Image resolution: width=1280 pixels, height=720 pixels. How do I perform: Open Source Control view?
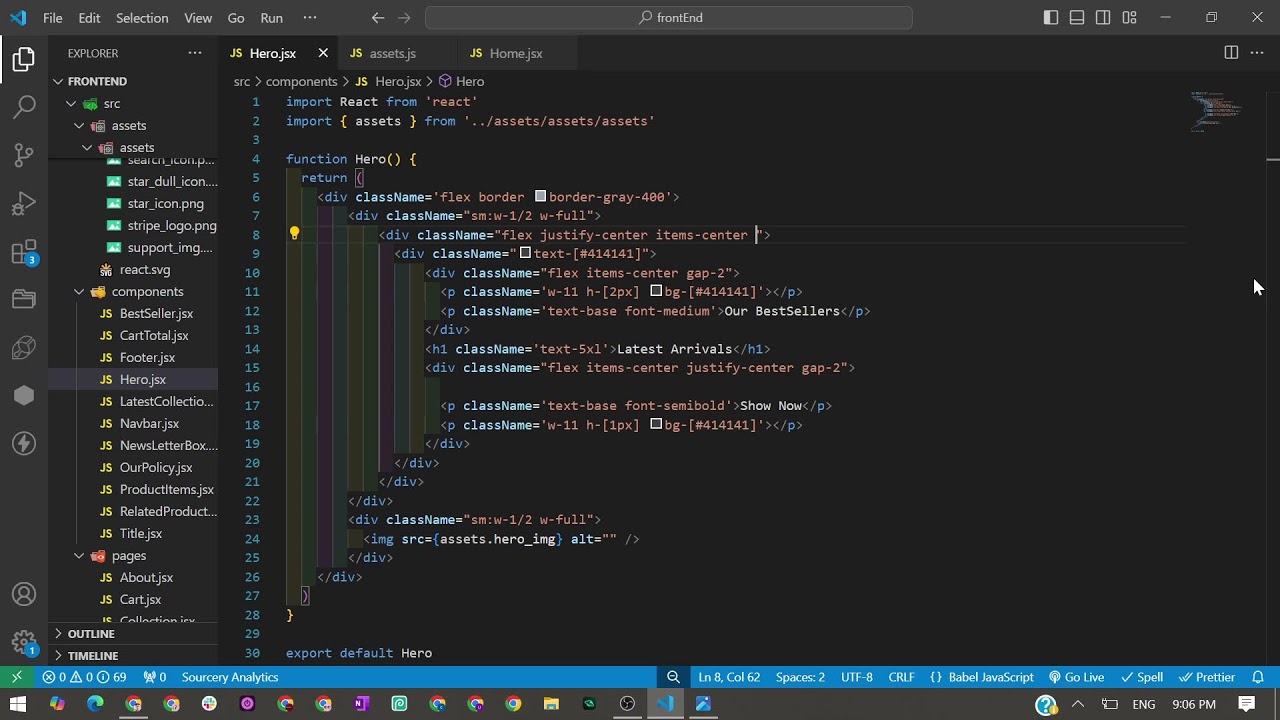24,155
